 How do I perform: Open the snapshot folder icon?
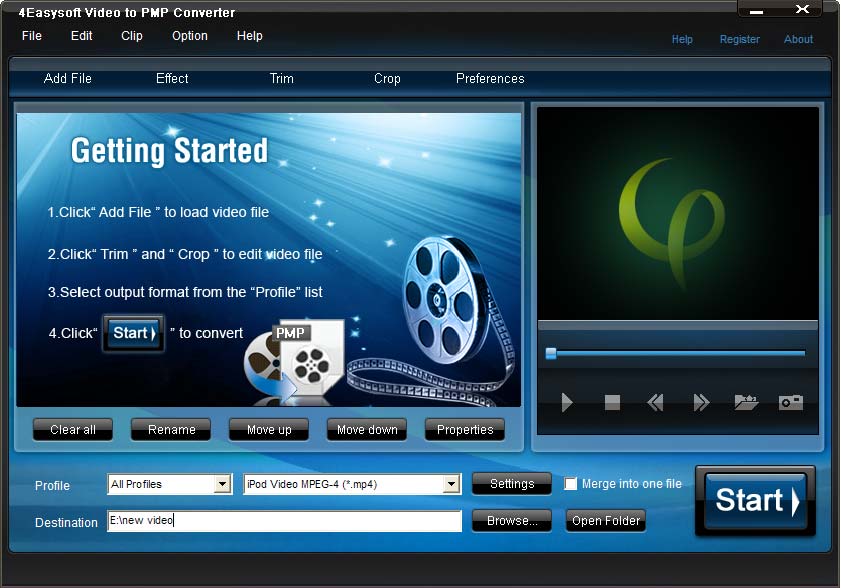[x=745, y=402]
